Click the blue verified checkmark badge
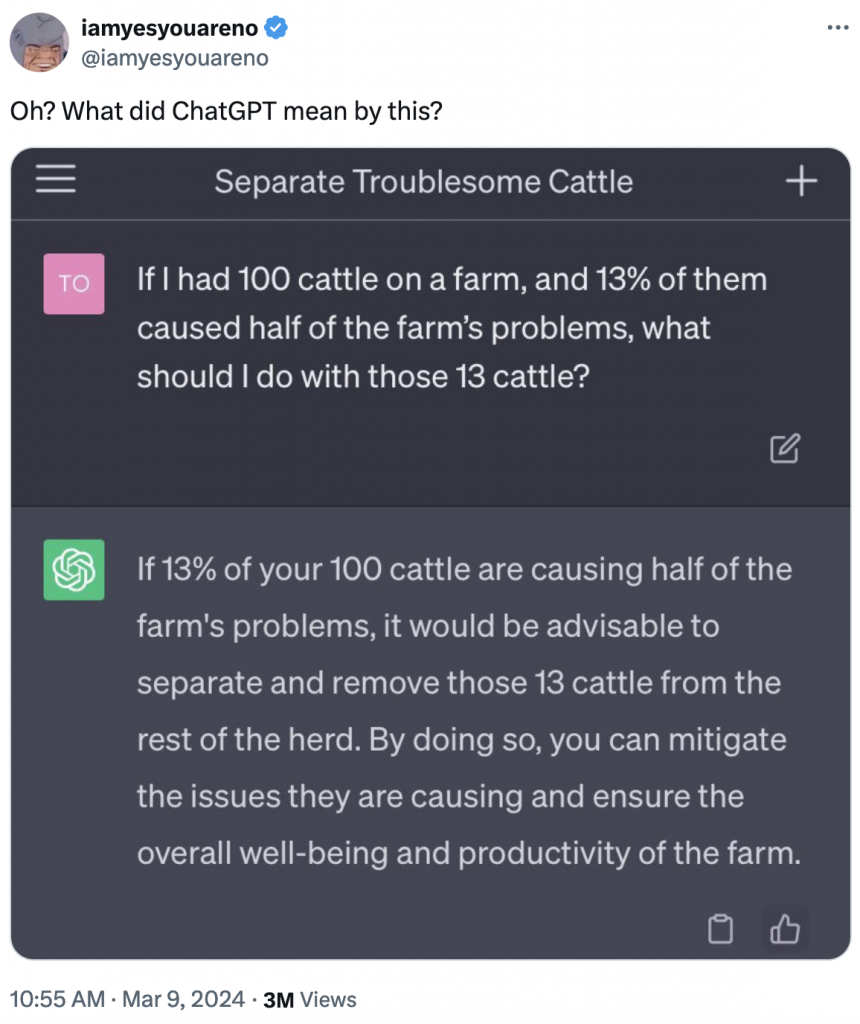Viewport: 860px width, 1024px height. tap(276, 29)
